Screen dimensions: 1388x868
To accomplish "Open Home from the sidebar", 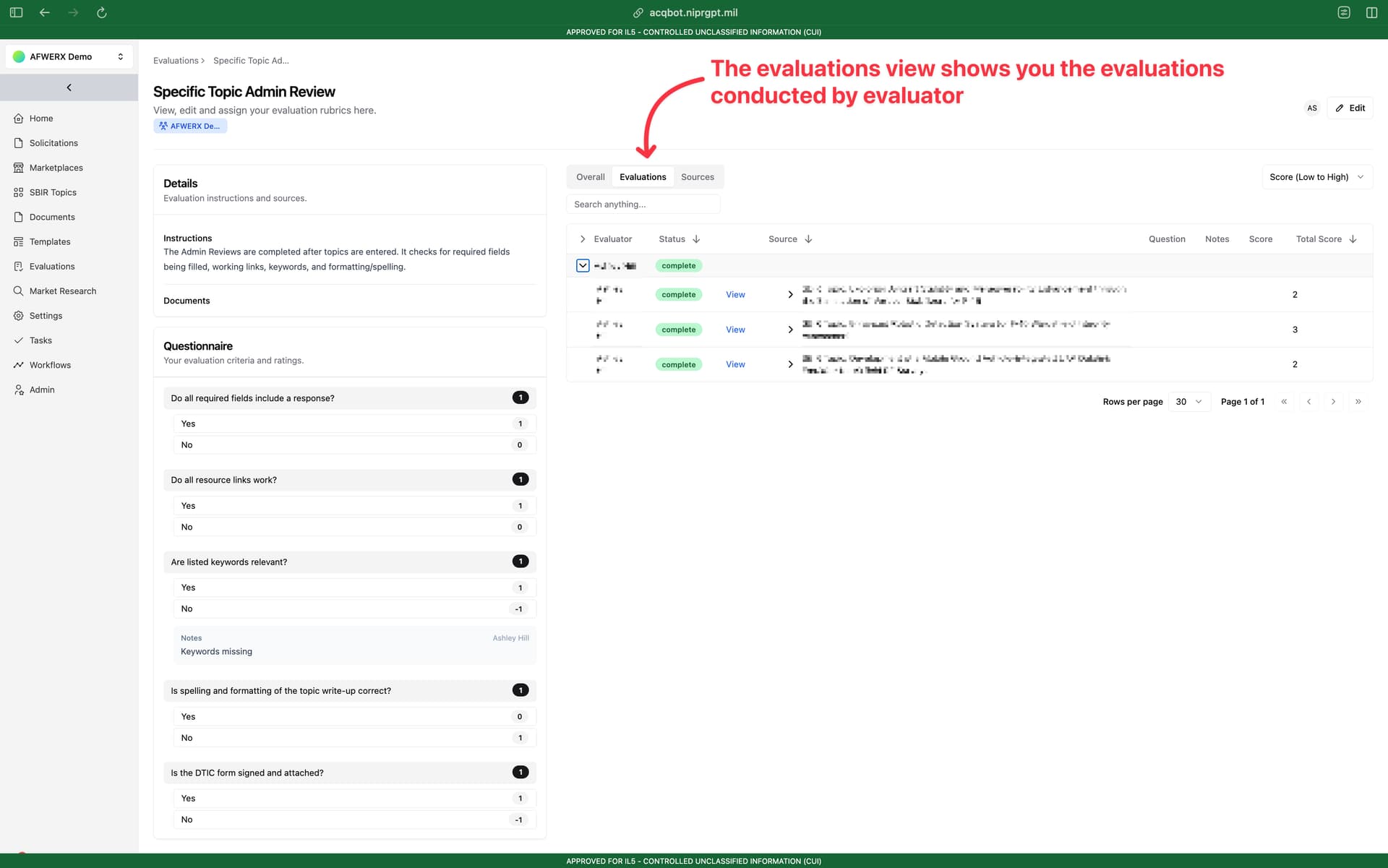I will point(41,119).
